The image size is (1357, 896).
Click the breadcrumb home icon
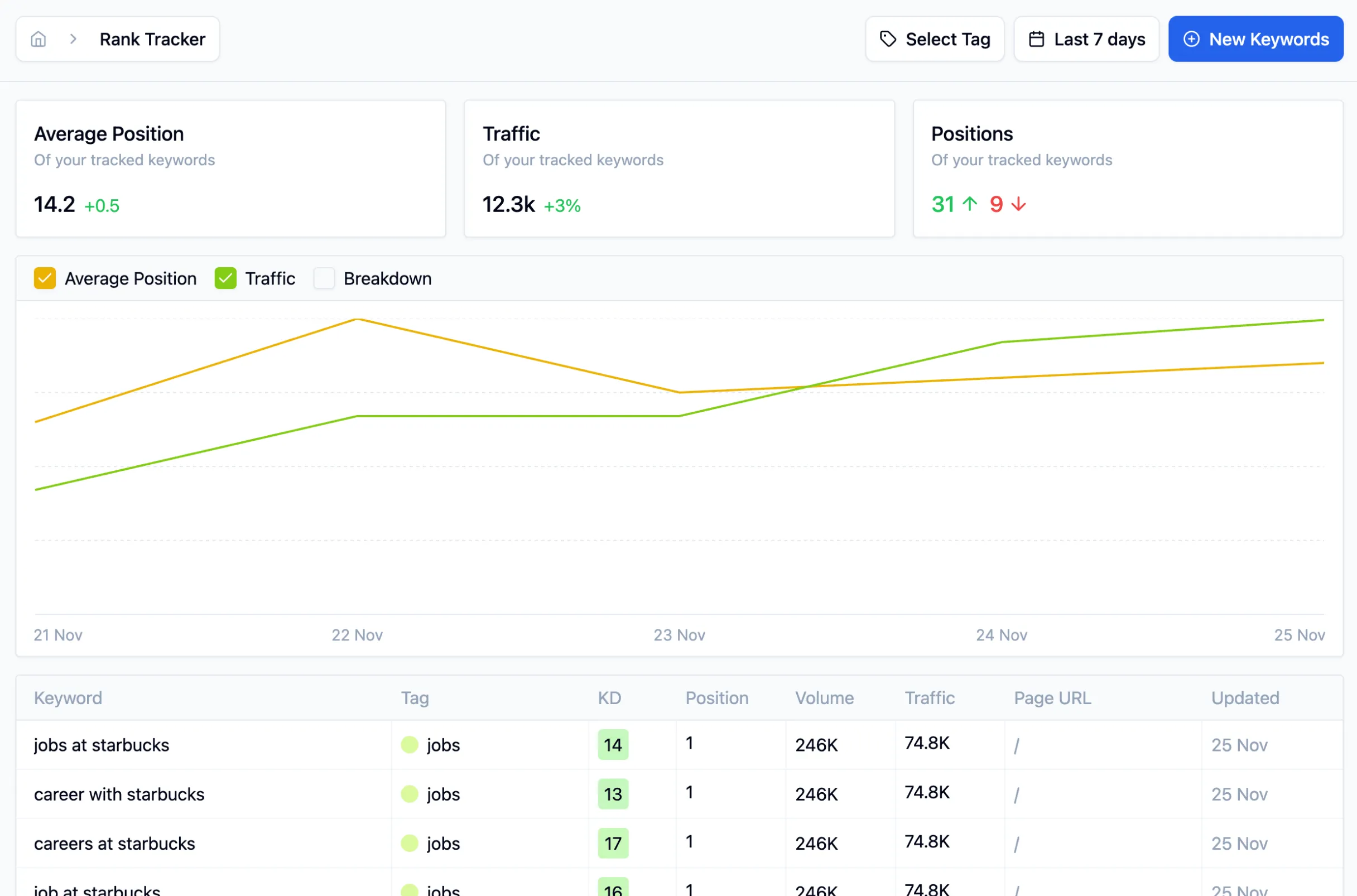[38, 38]
